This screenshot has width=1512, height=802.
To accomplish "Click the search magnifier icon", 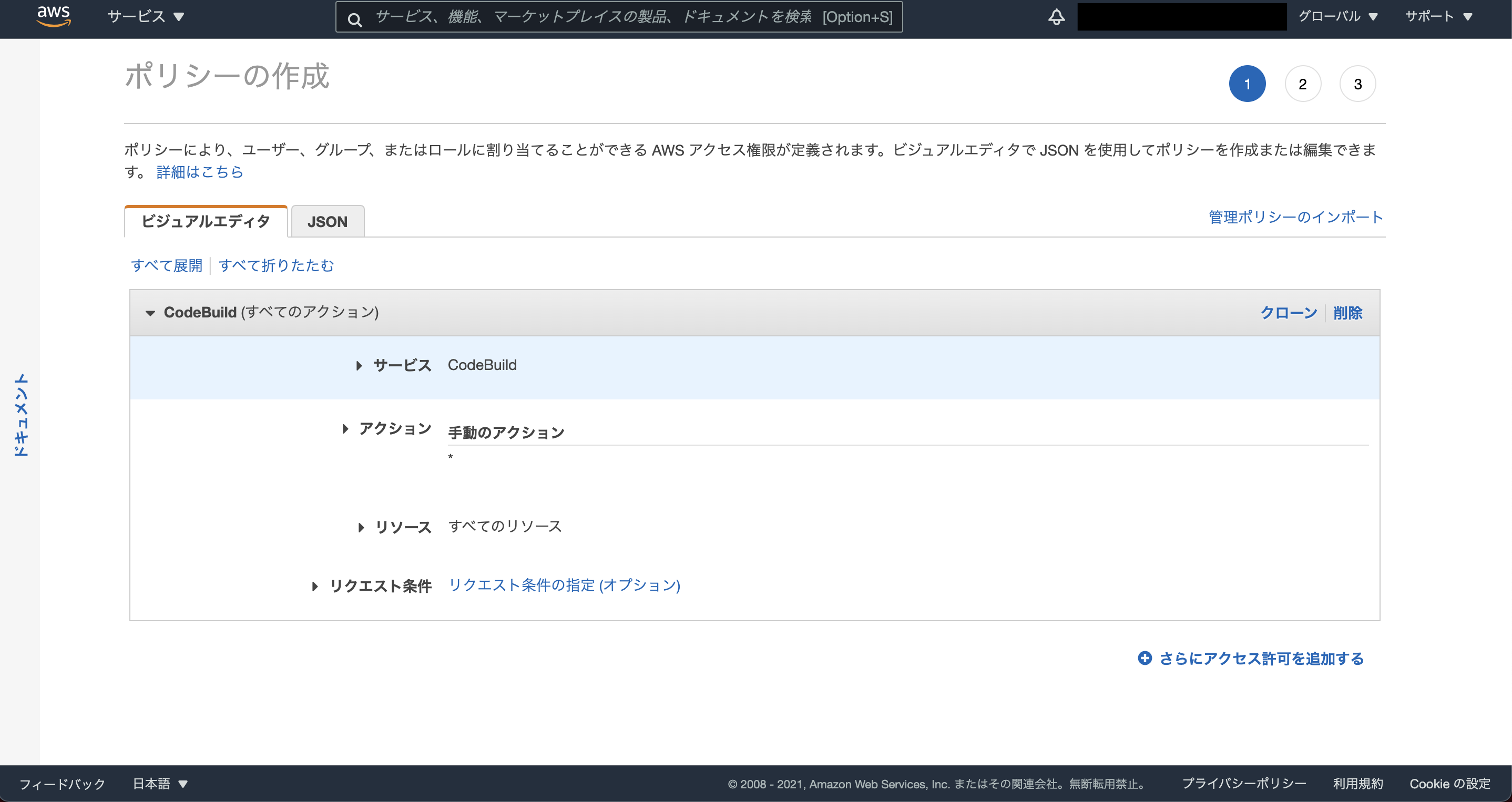I will [354, 17].
